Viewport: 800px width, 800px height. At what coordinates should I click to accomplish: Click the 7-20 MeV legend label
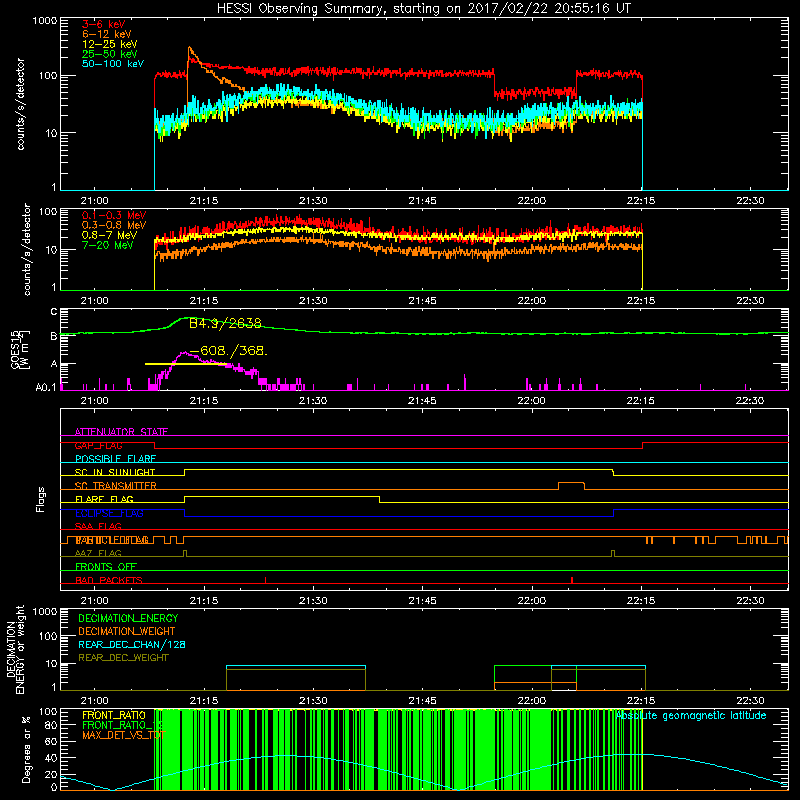click(x=108, y=245)
